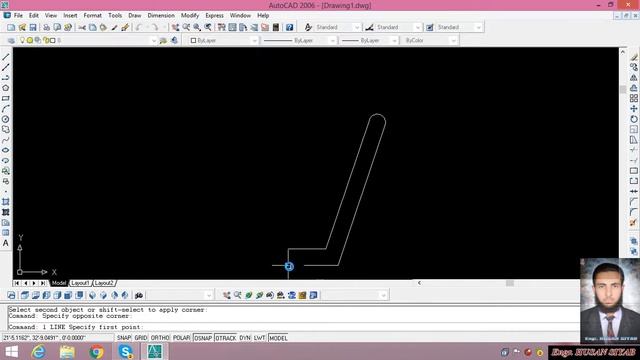Open the ByLayer color control dropdown

254,40
